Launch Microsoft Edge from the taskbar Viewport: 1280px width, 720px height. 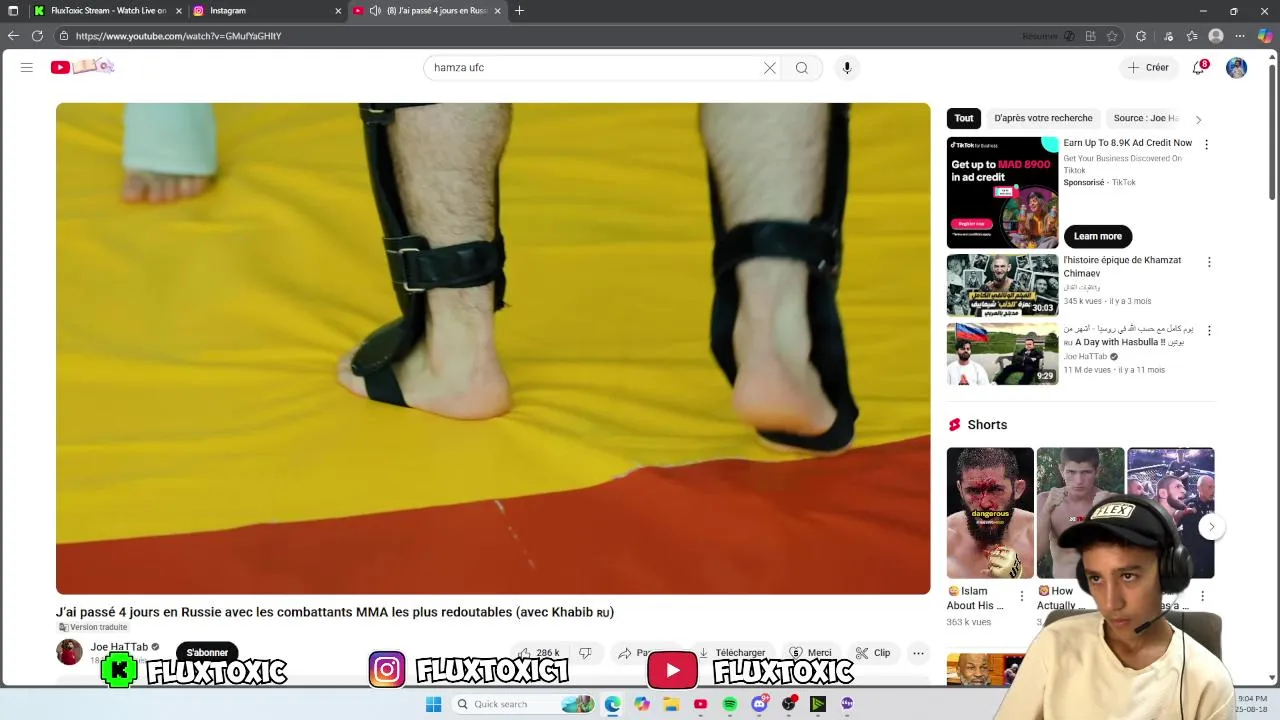(x=612, y=704)
